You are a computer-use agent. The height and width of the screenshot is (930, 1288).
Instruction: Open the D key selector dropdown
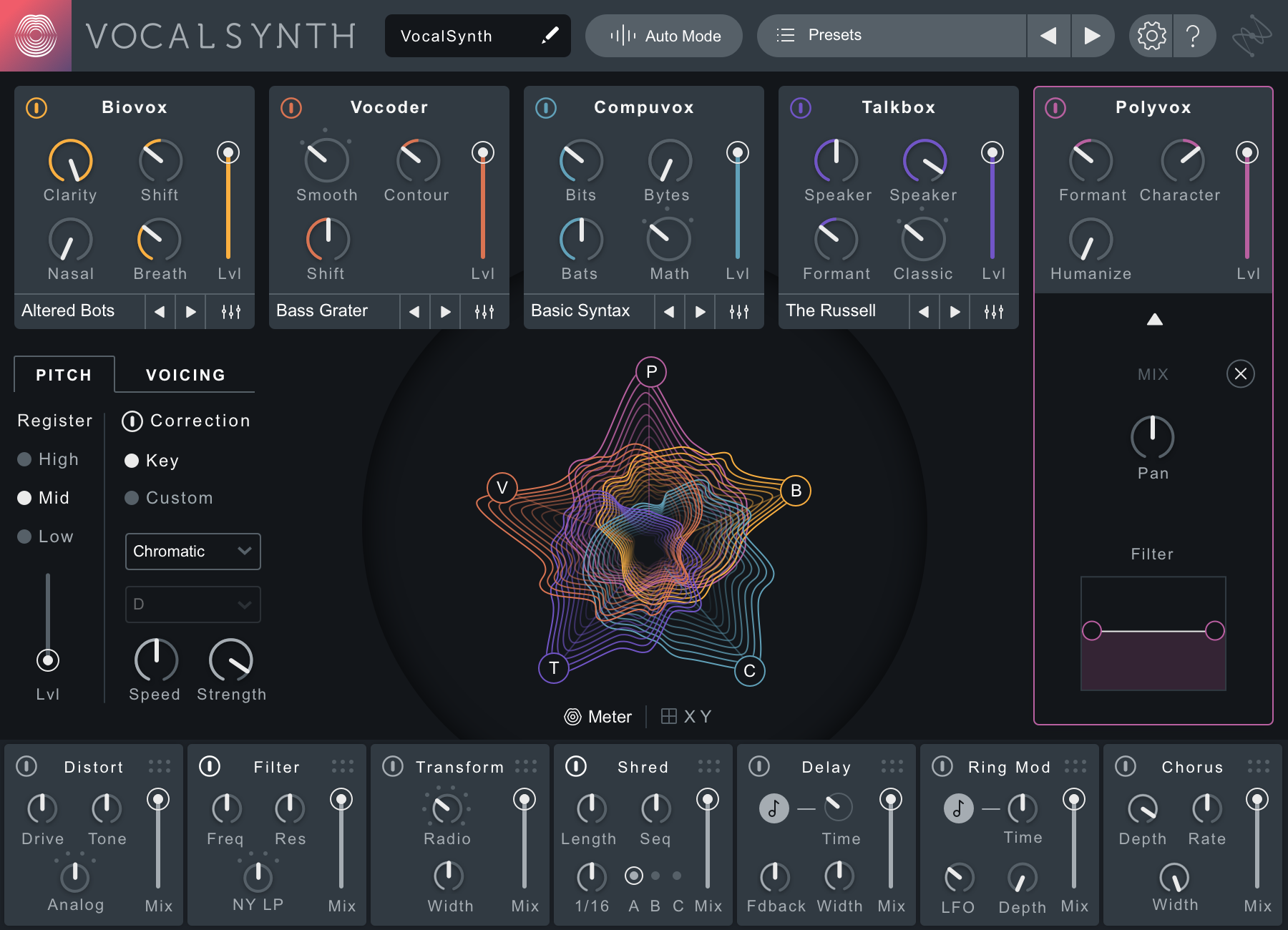(192, 604)
